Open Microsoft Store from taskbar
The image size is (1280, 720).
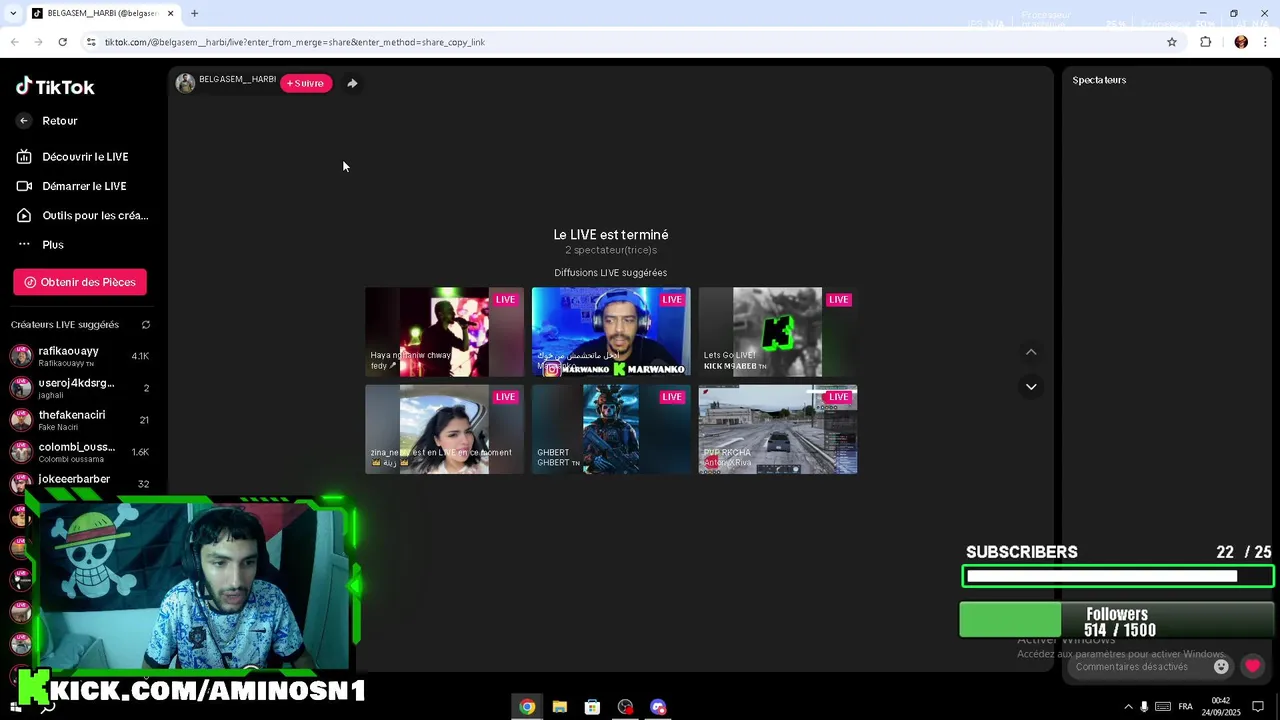click(593, 707)
